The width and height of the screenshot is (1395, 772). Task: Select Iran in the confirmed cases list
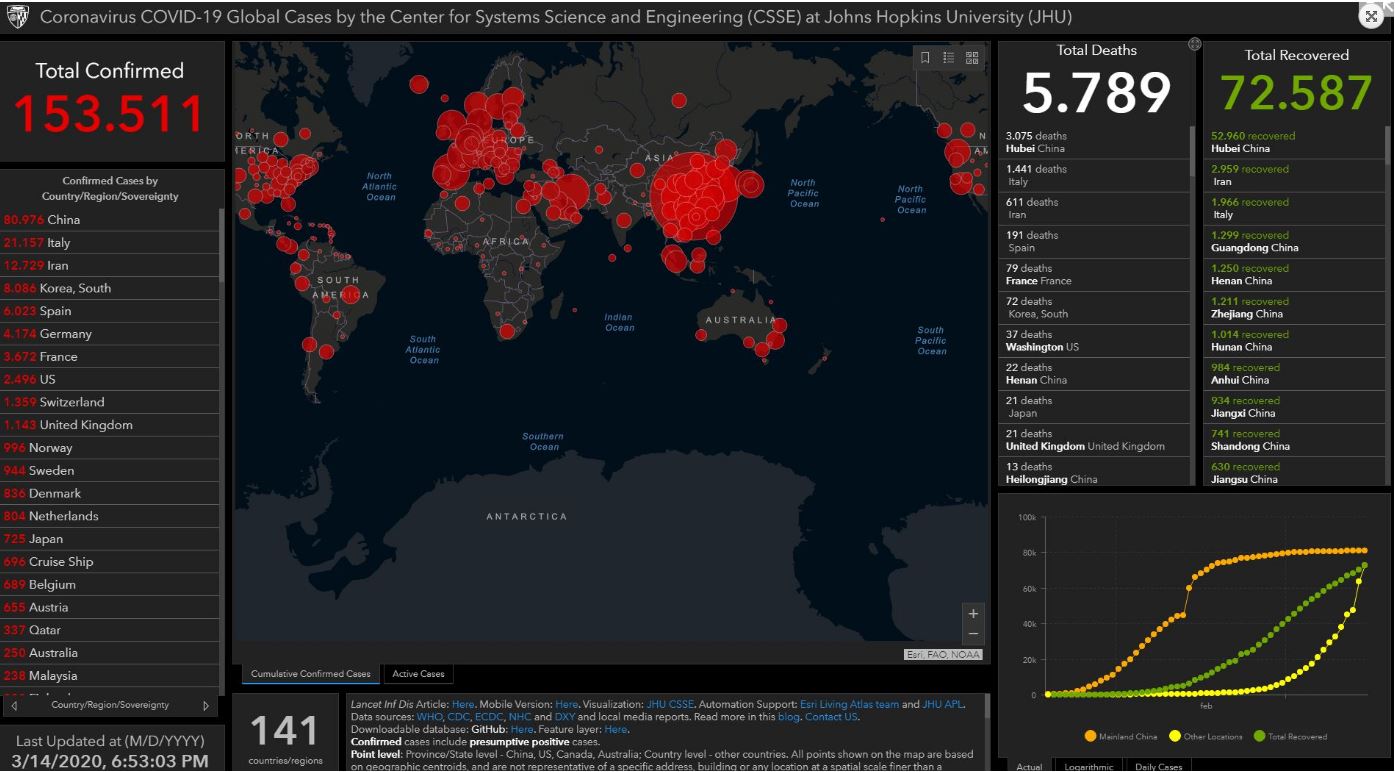[x=110, y=265]
